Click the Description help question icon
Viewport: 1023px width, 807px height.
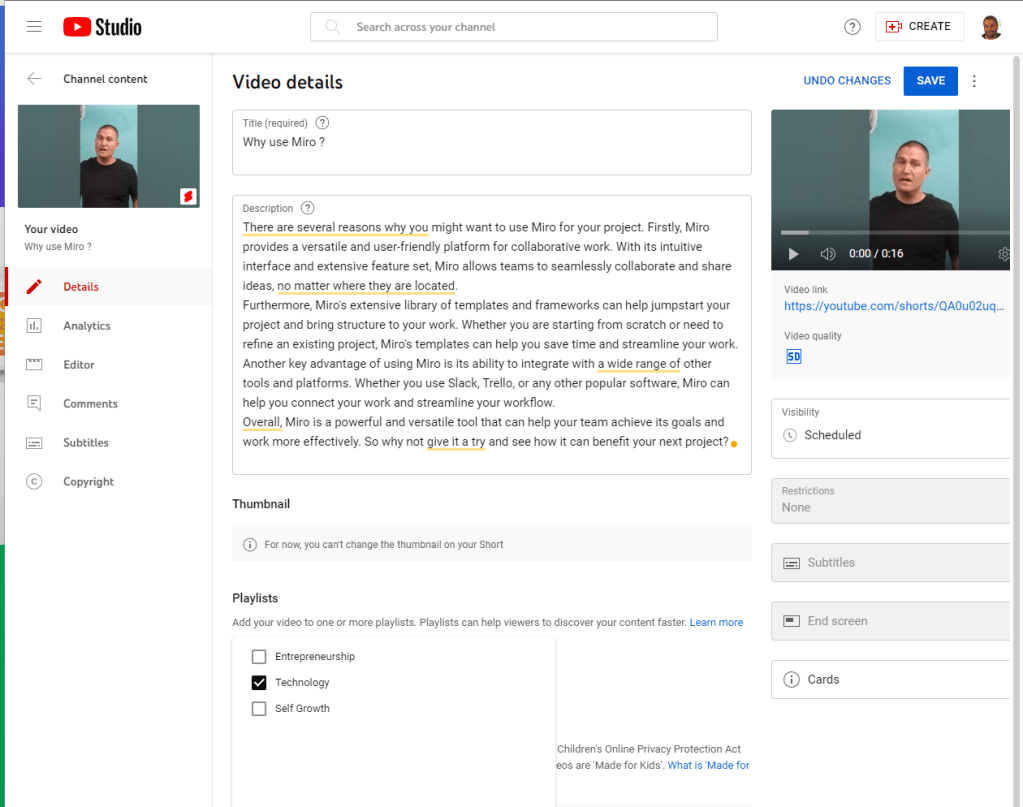click(307, 208)
